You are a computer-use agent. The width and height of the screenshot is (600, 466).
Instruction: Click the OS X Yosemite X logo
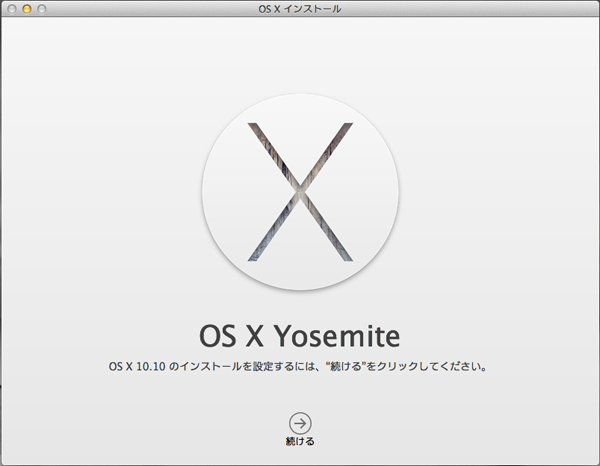300,192
